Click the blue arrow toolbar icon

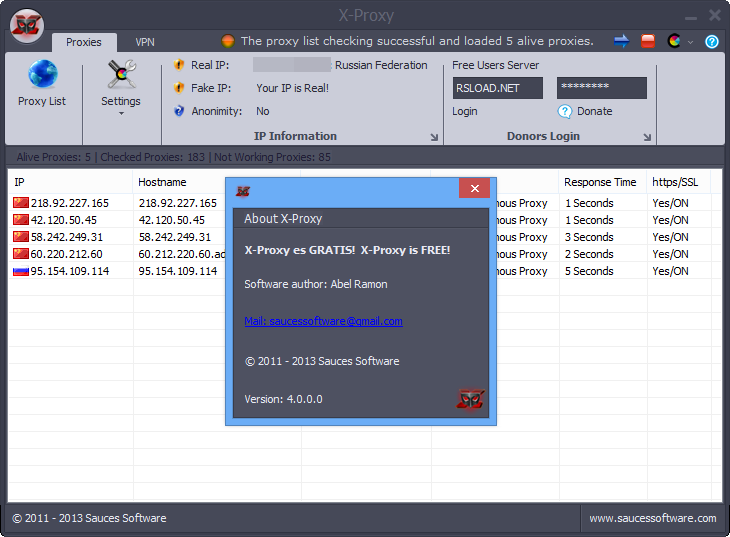tap(622, 41)
